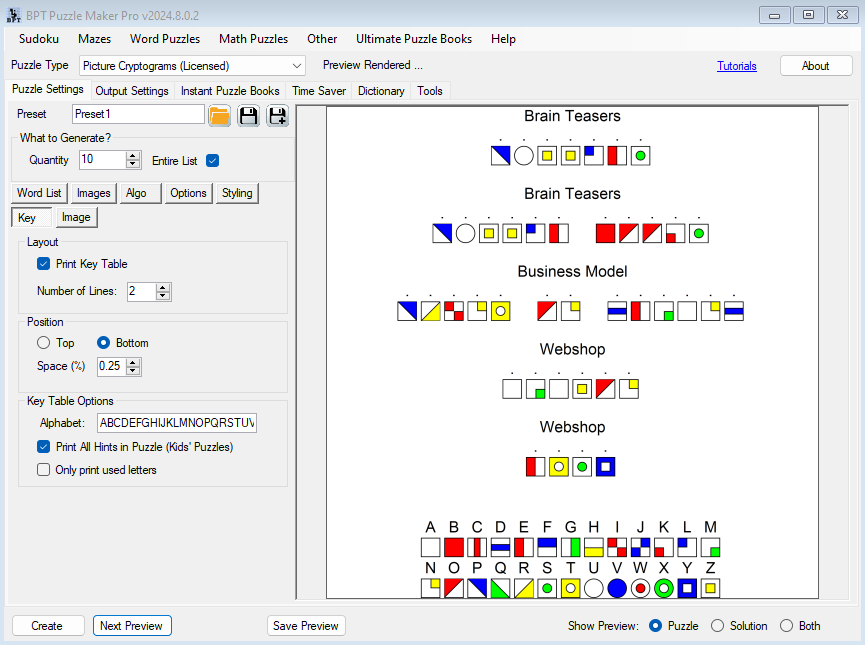Switch to the Output Settings tab
The image size is (865, 645).
coord(132,91)
